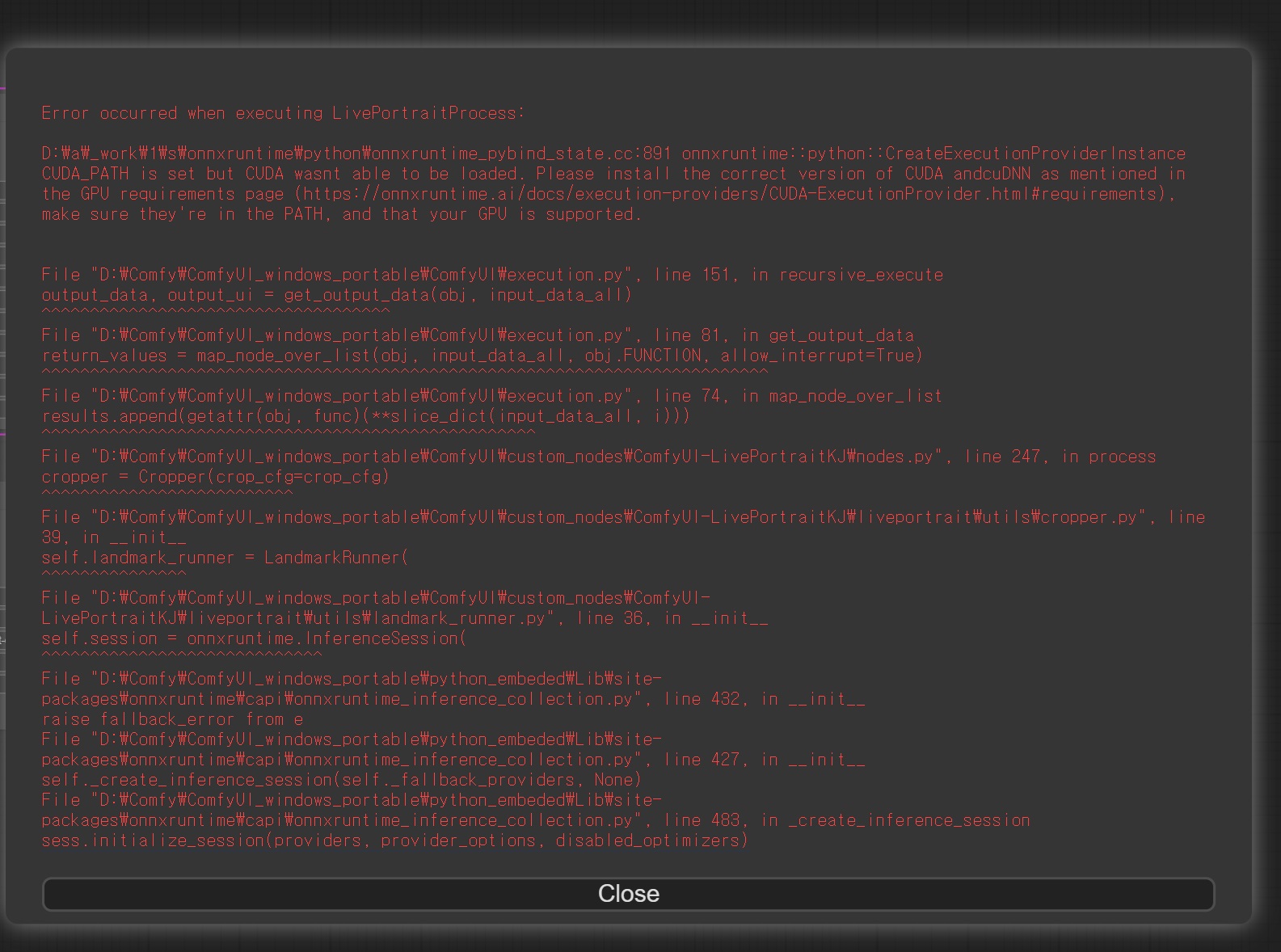Select the onnxruntime_pybind_state.cc:891 error line
The width and height of the screenshot is (1281, 952).
[613, 154]
